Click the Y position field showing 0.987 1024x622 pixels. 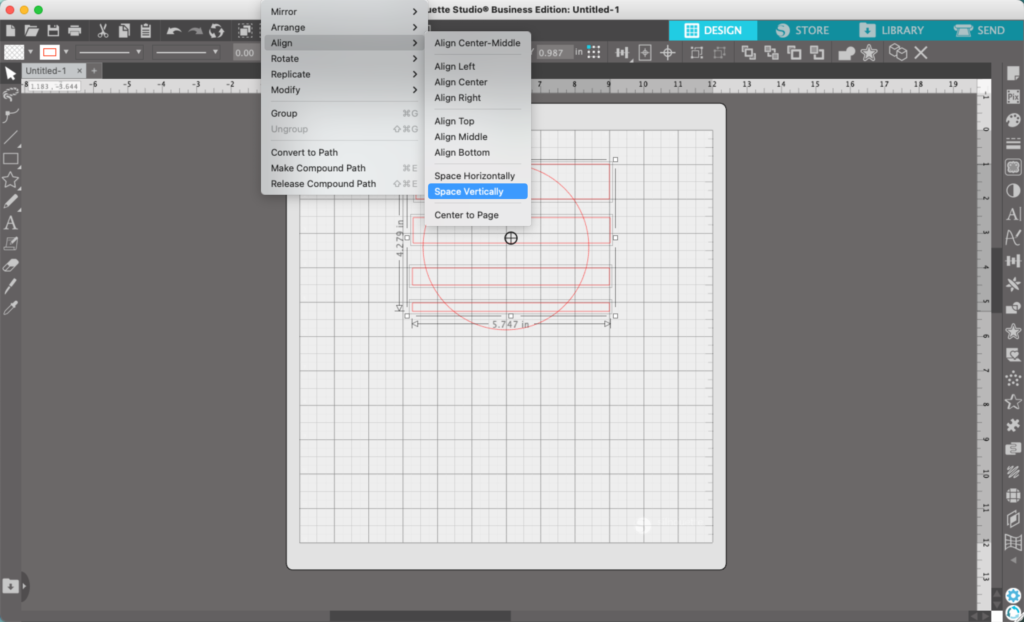tap(554, 53)
